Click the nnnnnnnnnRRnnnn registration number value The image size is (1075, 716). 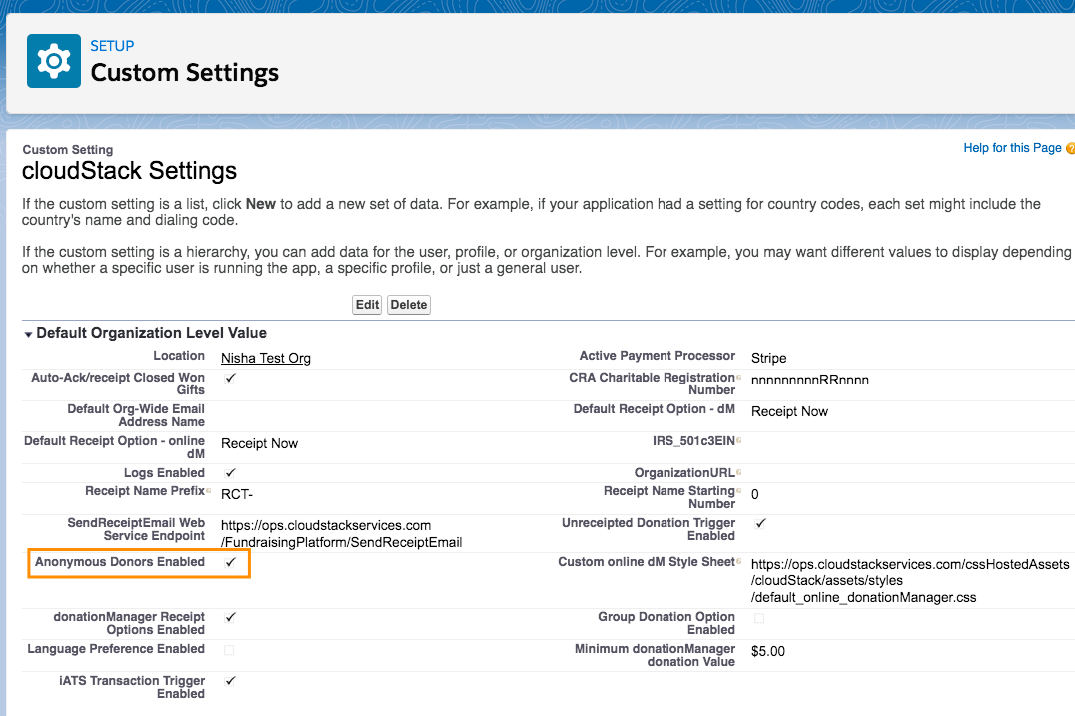[x=810, y=380]
